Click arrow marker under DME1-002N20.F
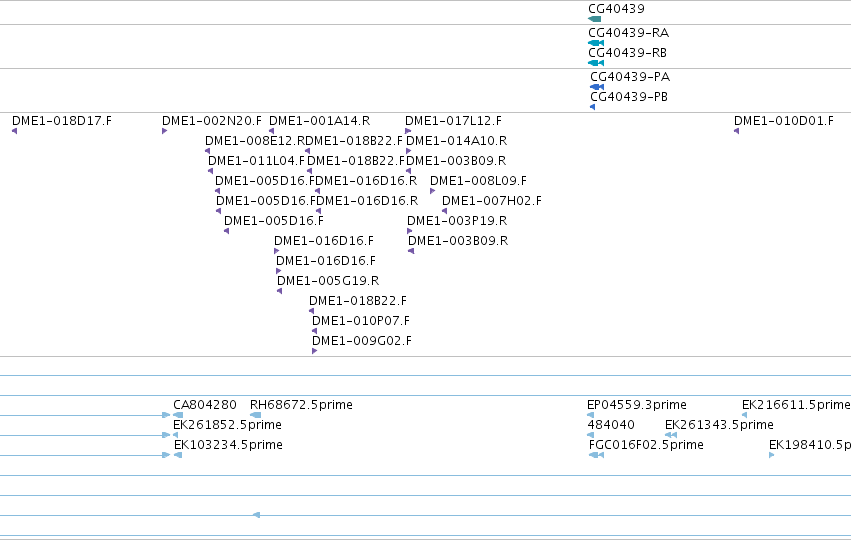Screen dimensions: 851x540 164,131
